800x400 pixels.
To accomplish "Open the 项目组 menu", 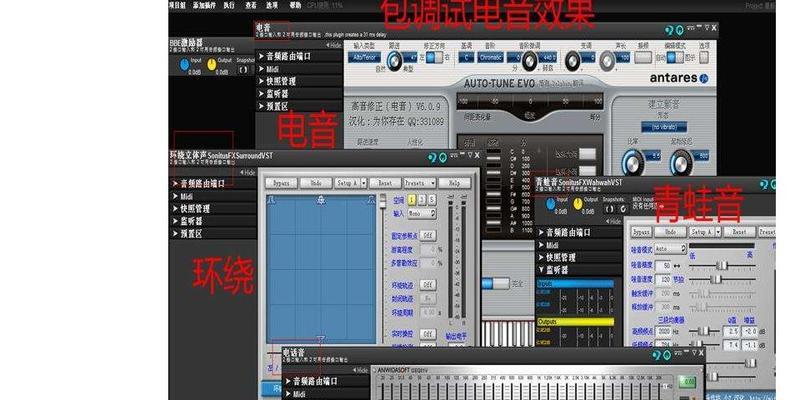I will pyautogui.click(x=177, y=5).
